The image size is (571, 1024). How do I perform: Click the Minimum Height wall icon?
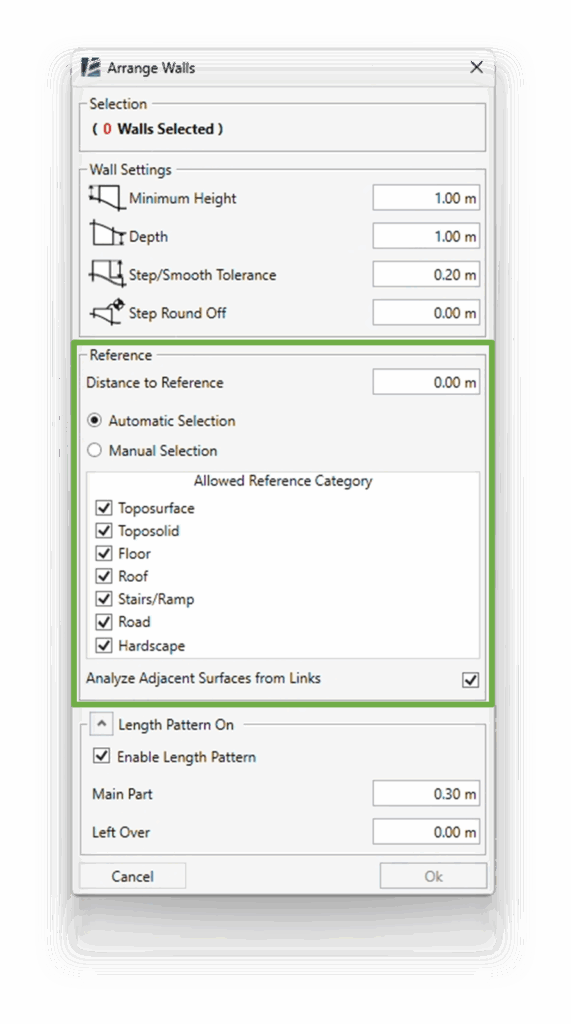pyautogui.click(x=106, y=197)
